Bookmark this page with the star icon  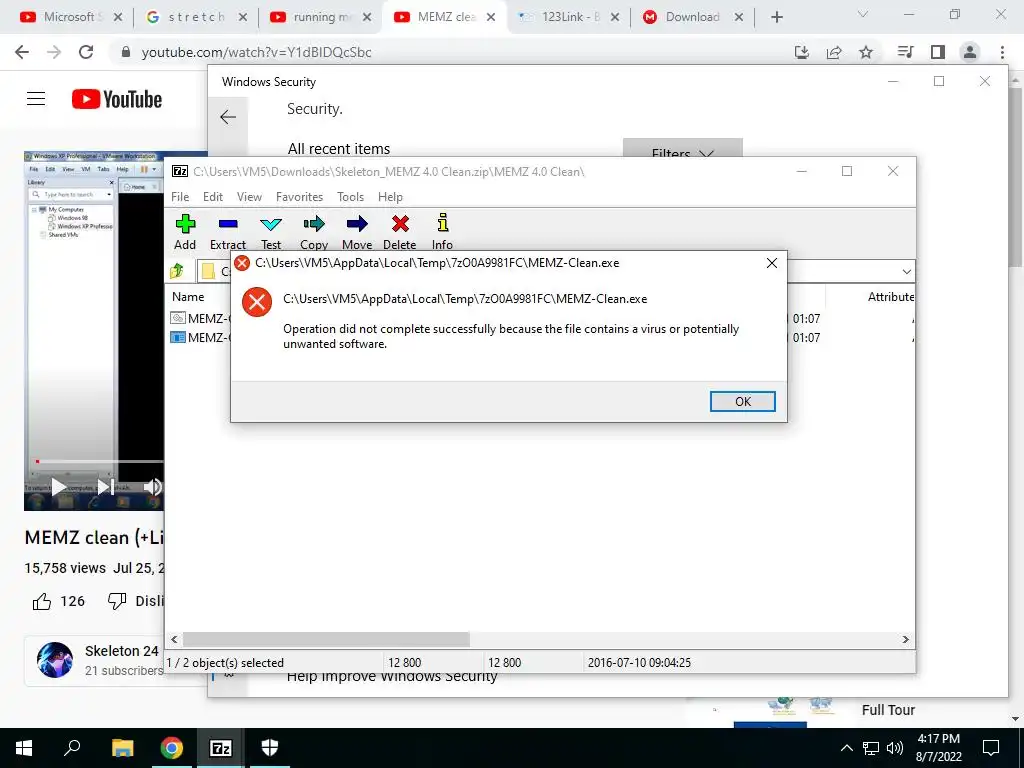[866, 52]
